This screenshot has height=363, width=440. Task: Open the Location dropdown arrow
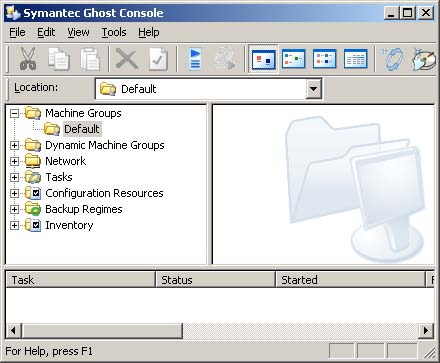point(313,89)
